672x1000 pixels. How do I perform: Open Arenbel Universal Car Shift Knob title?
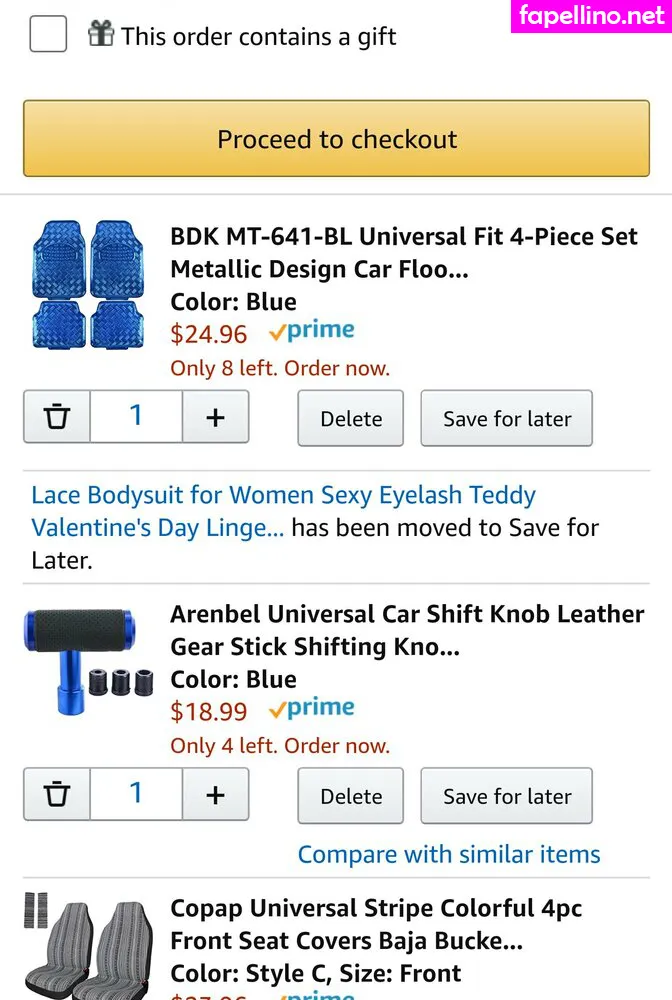[407, 630]
